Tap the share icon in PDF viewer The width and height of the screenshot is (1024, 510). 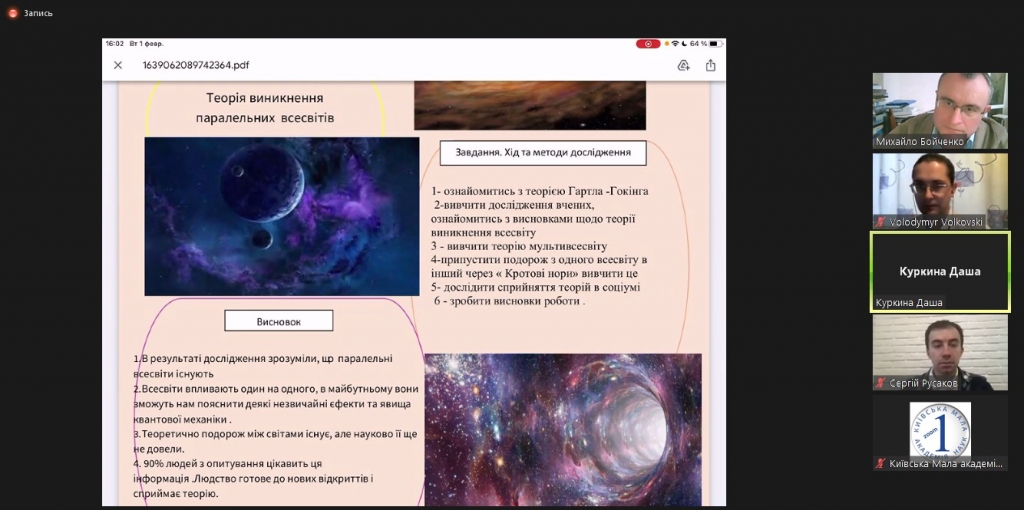[x=711, y=65]
